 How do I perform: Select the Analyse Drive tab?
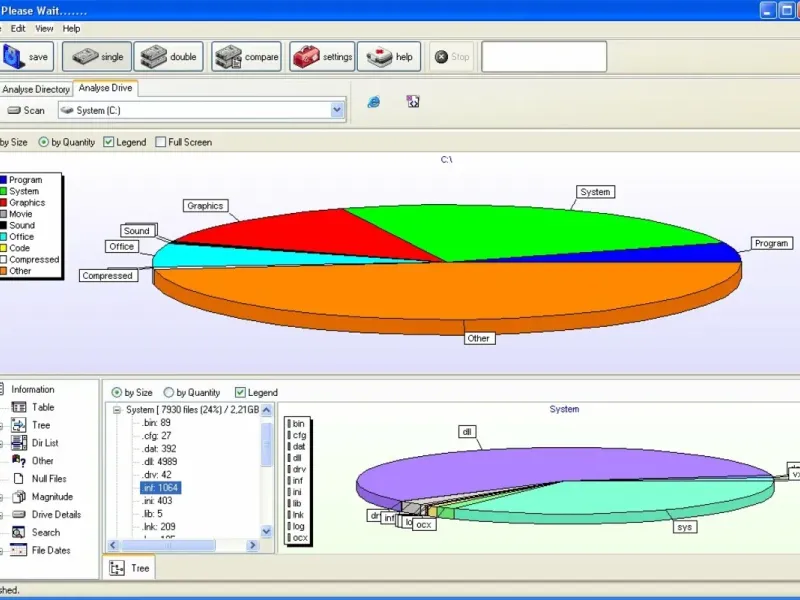click(106, 88)
